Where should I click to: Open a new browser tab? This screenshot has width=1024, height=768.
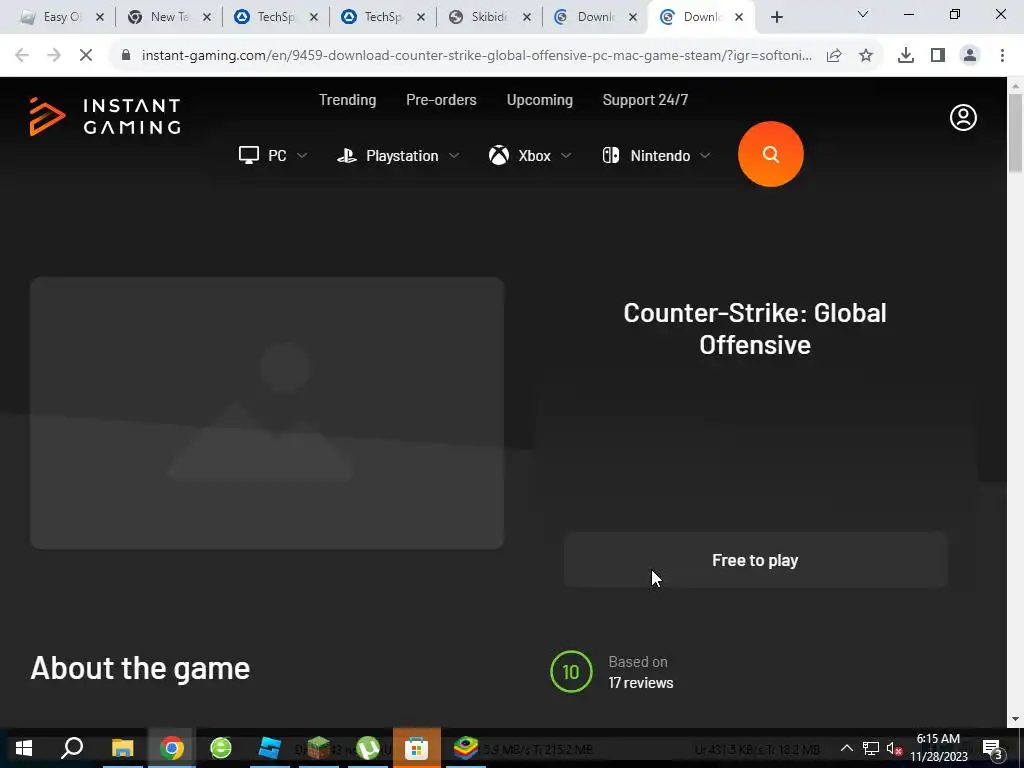(x=776, y=17)
